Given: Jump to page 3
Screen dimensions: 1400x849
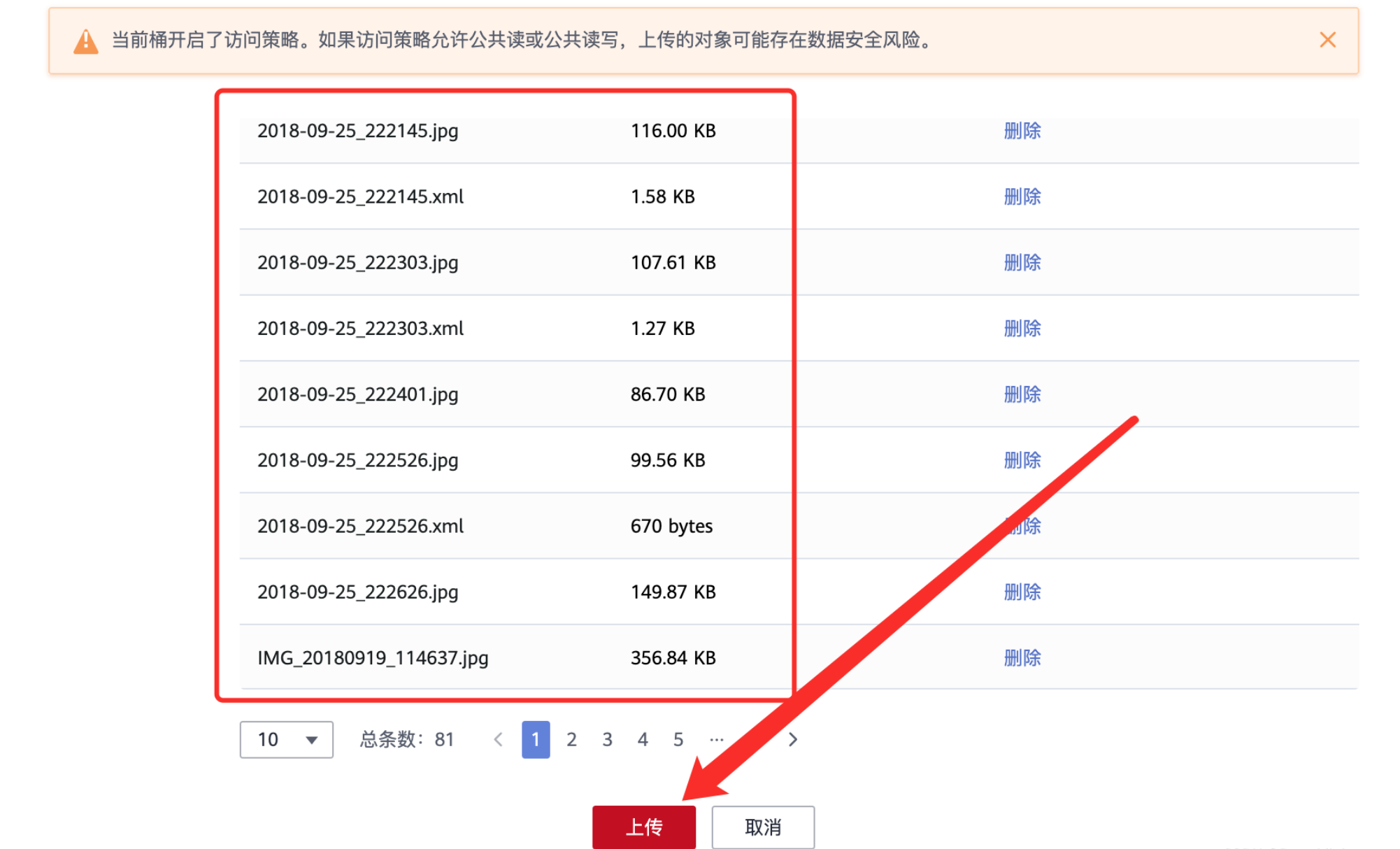Looking at the screenshot, I should coord(607,739).
